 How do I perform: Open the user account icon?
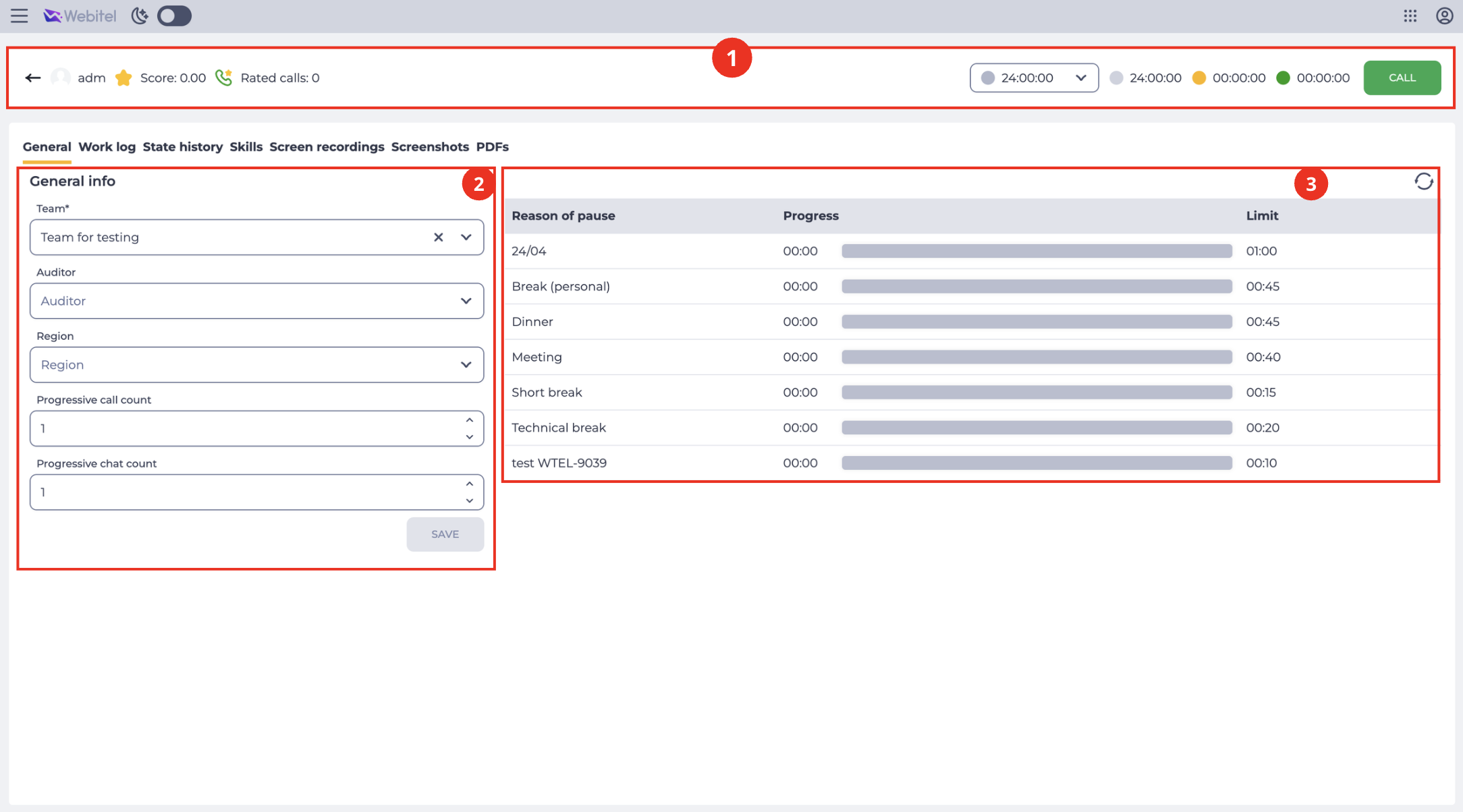coord(1444,16)
